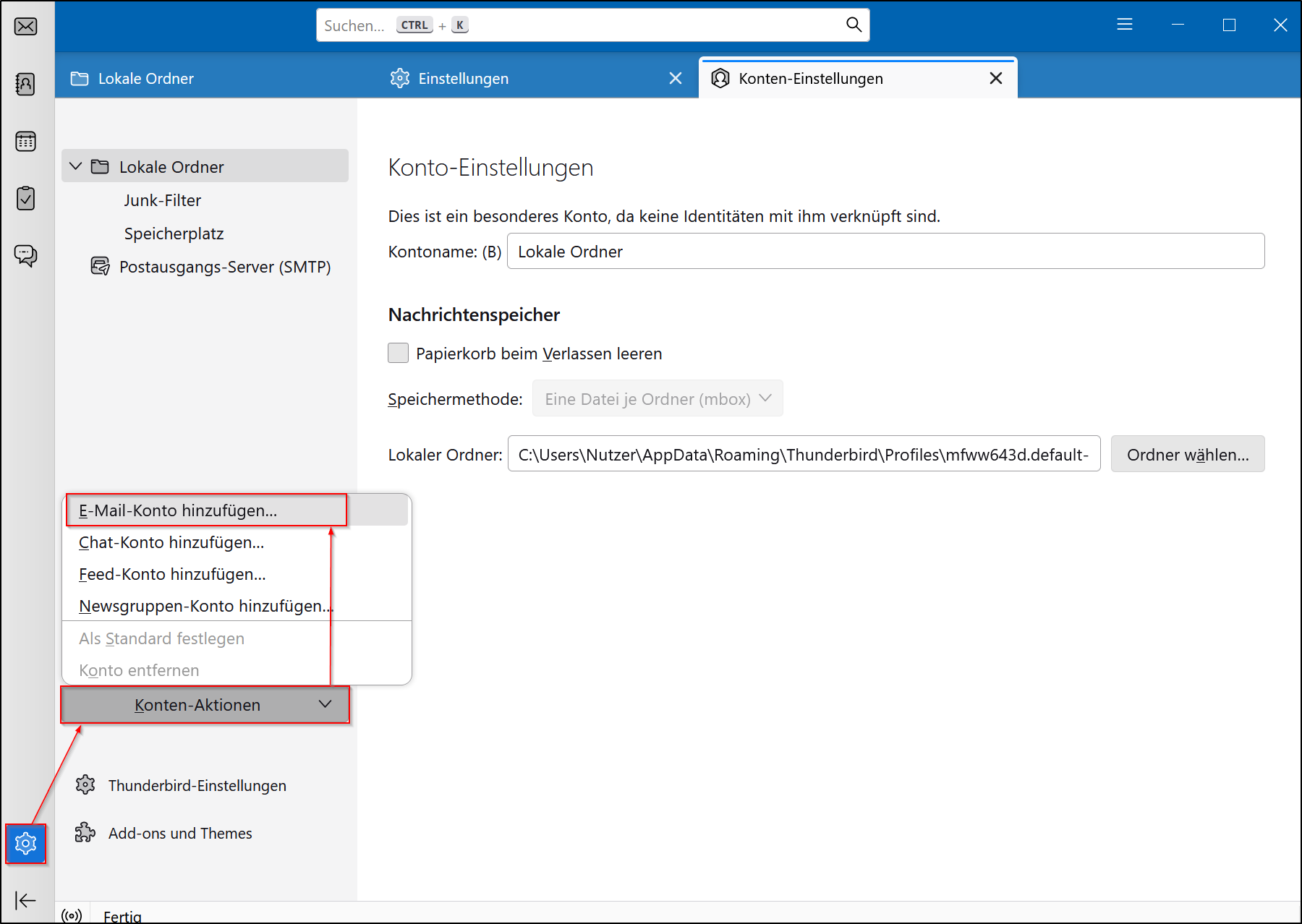
Task: Open the Mail space icon
Action: [26, 27]
